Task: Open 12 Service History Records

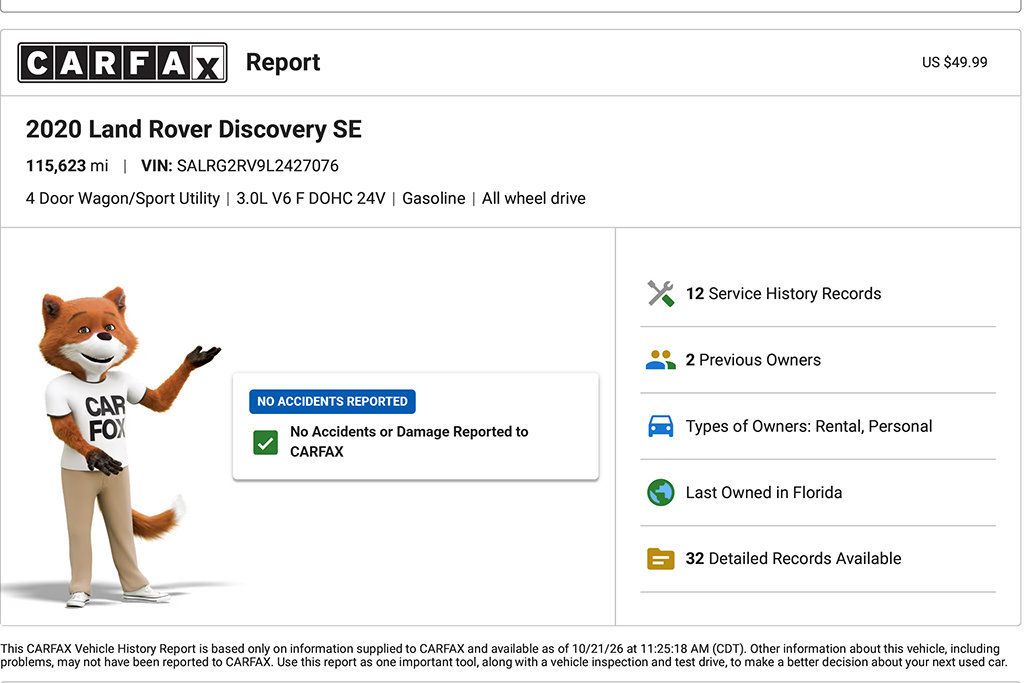Action: (818, 294)
